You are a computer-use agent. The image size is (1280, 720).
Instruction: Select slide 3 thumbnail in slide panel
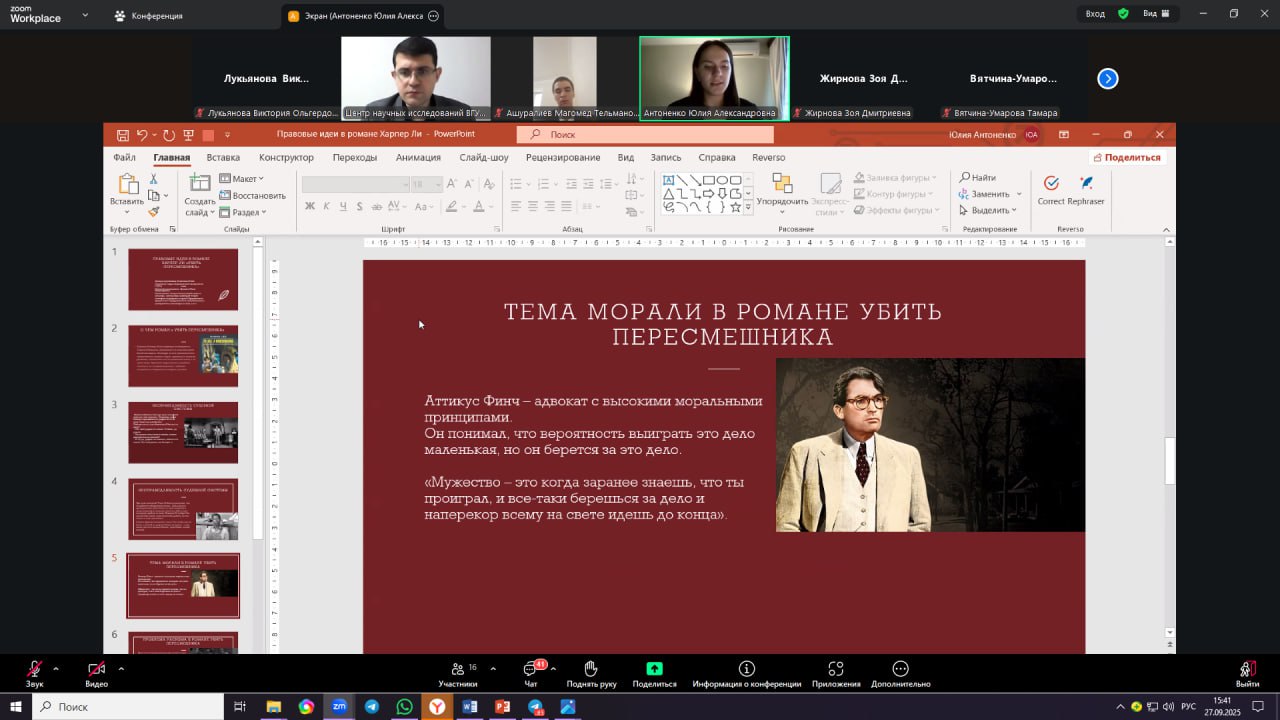[183, 432]
